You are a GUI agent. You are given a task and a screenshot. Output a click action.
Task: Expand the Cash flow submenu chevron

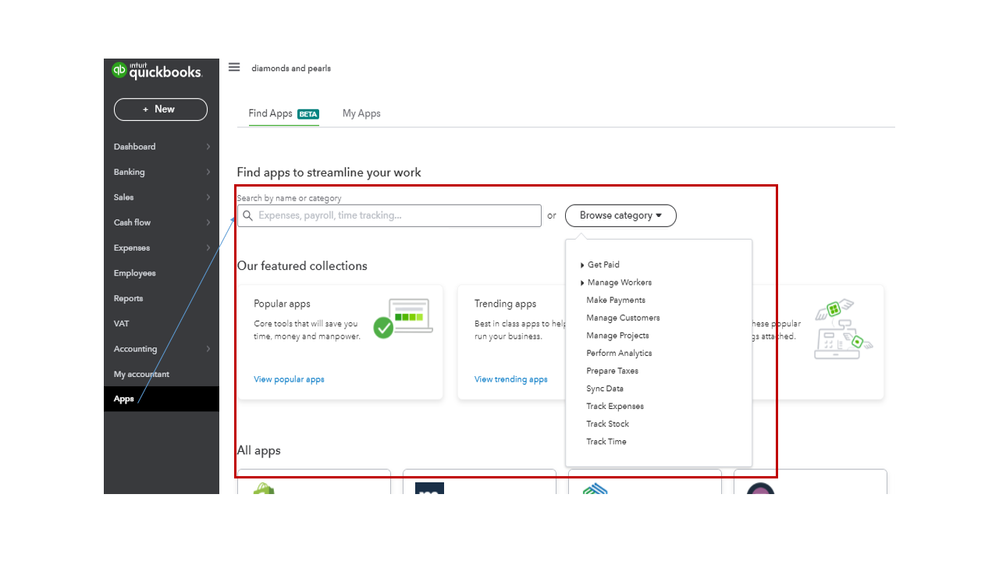coord(208,222)
